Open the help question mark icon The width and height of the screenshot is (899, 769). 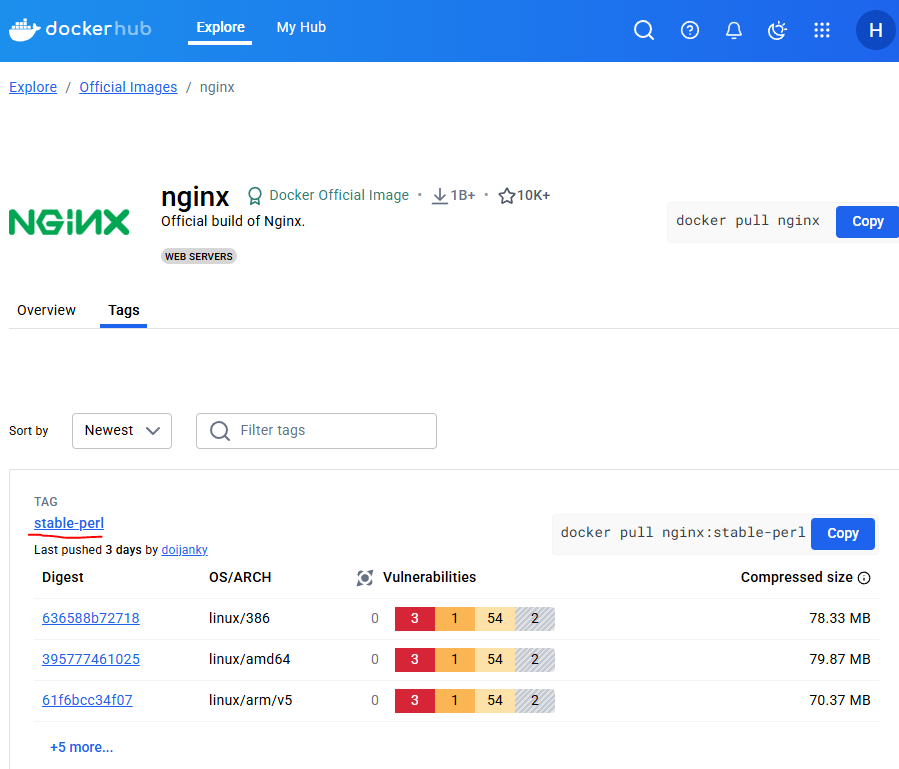[x=690, y=30]
